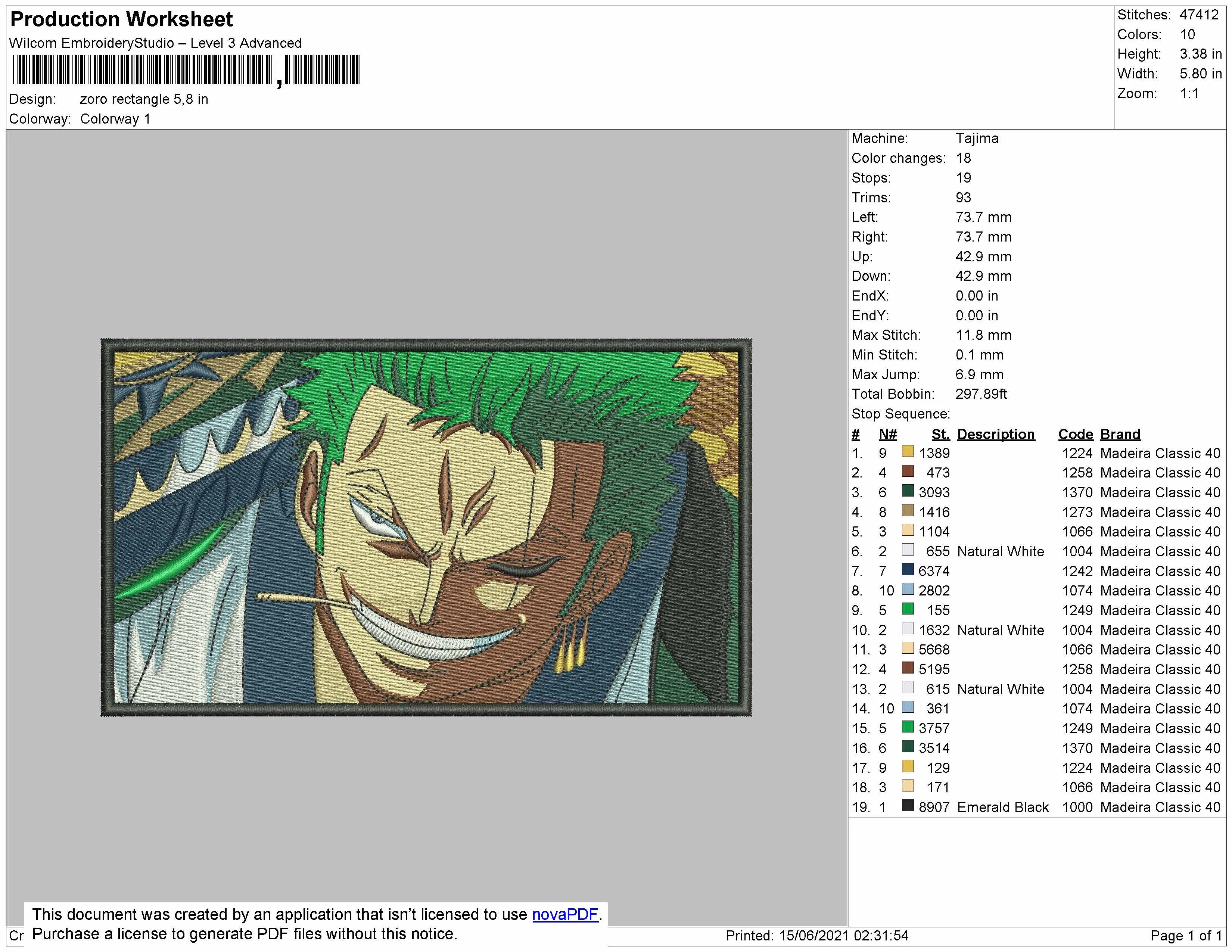Click the dark green swatch in stop row 3
The image size is (1232, 952).
(908, 491)
